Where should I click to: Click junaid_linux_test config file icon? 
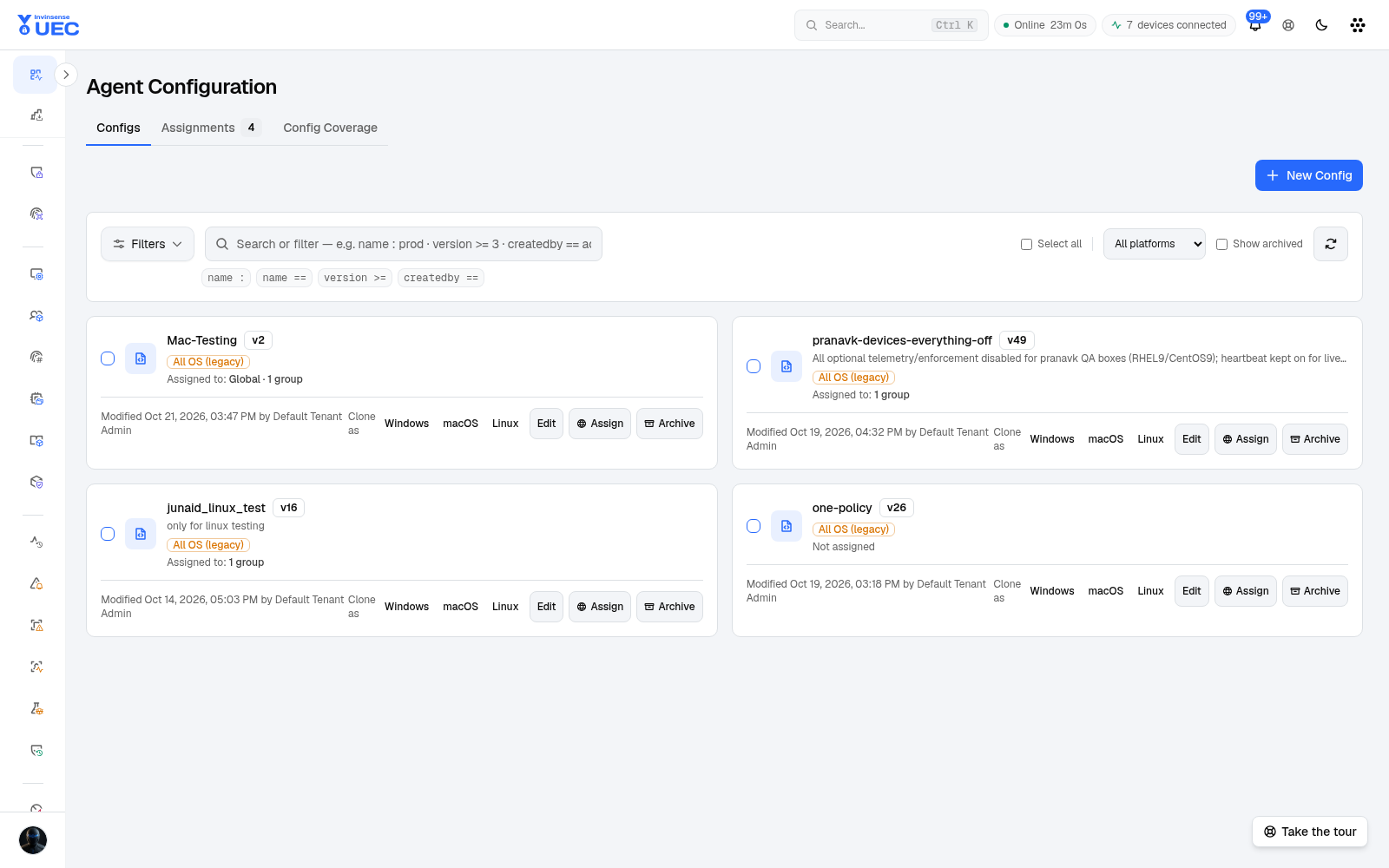[x=141, y=534]
